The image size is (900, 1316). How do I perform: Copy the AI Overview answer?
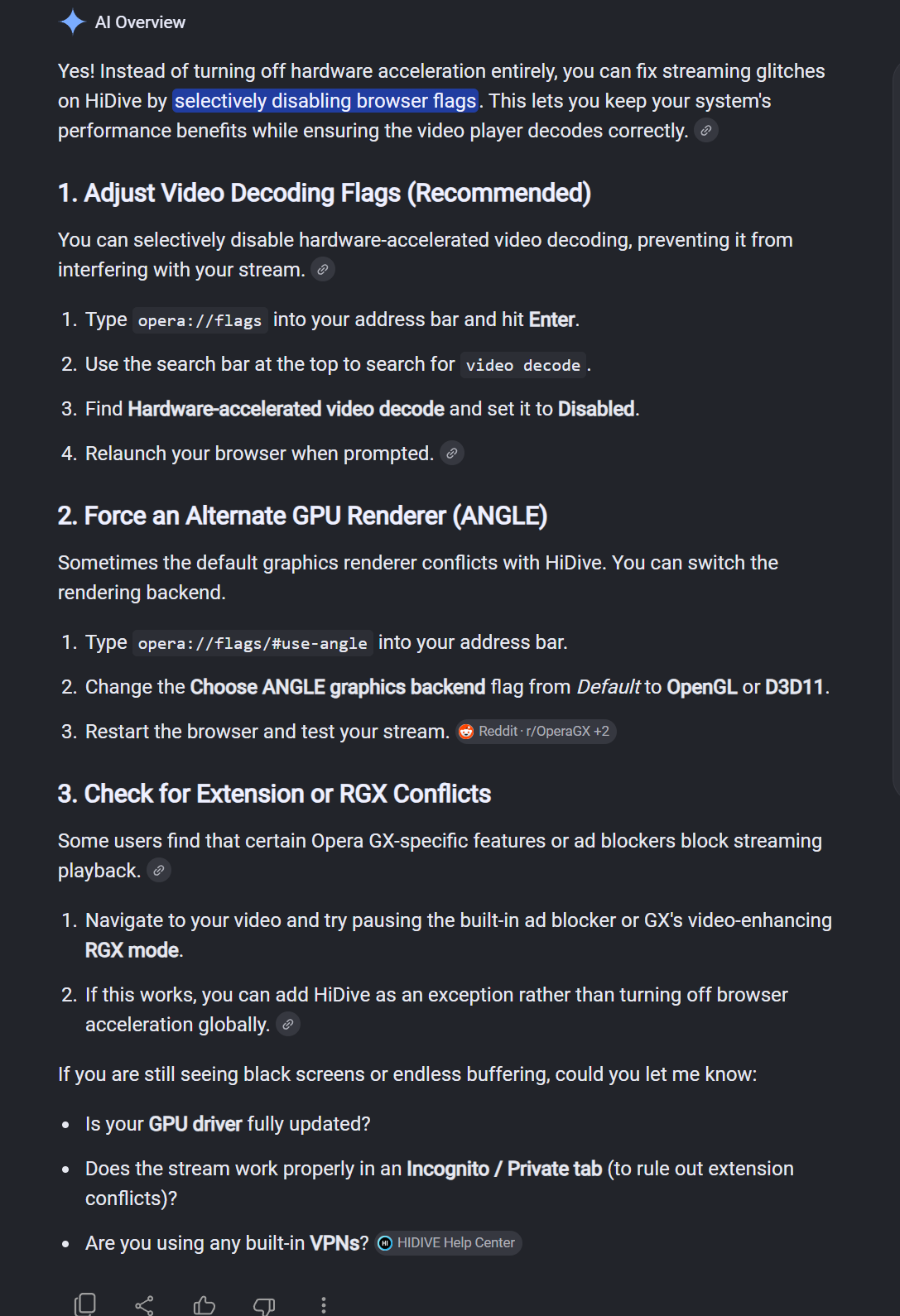point(85,1305)
